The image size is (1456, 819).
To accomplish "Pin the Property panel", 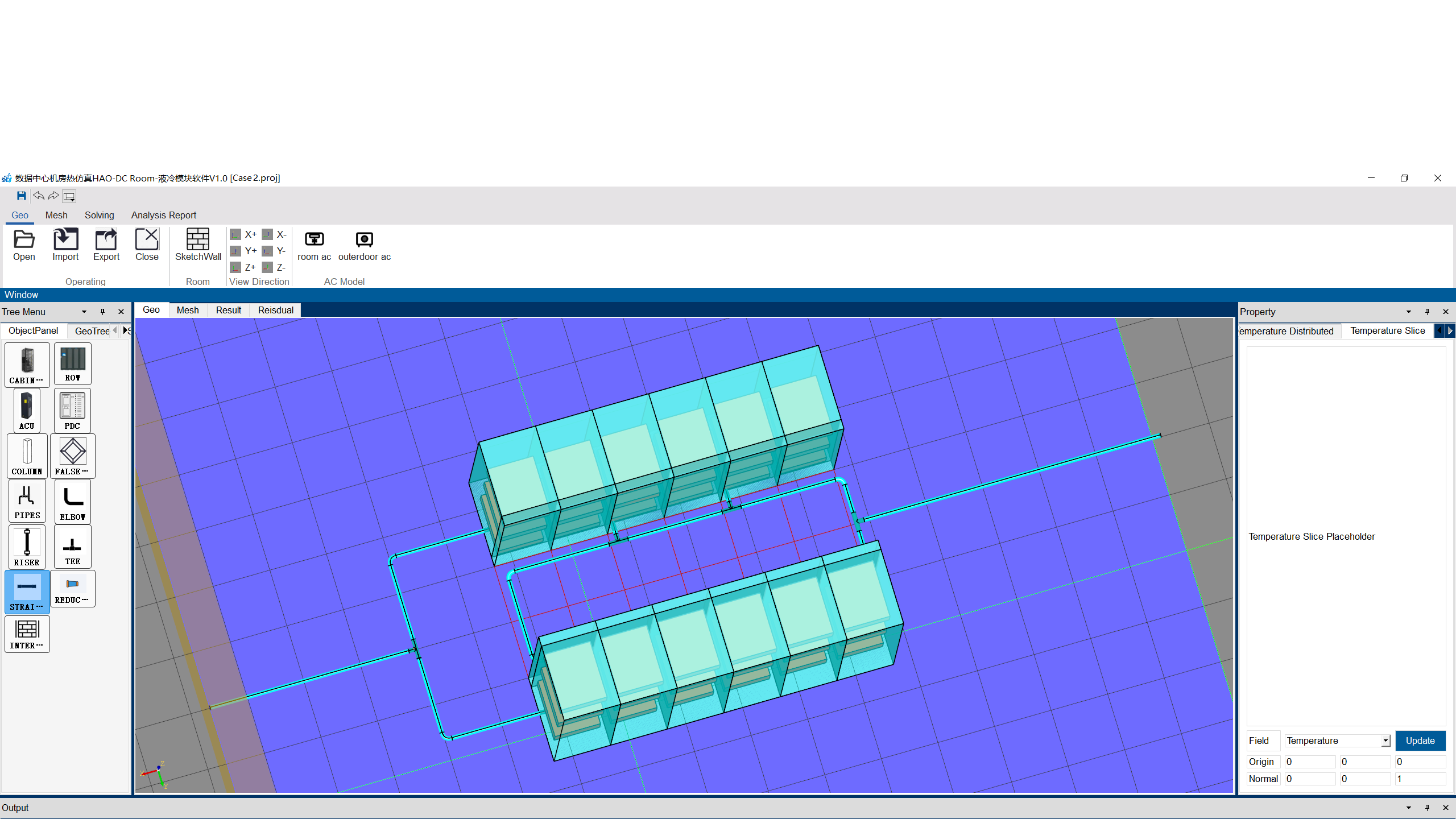I will pos(1427,312).
